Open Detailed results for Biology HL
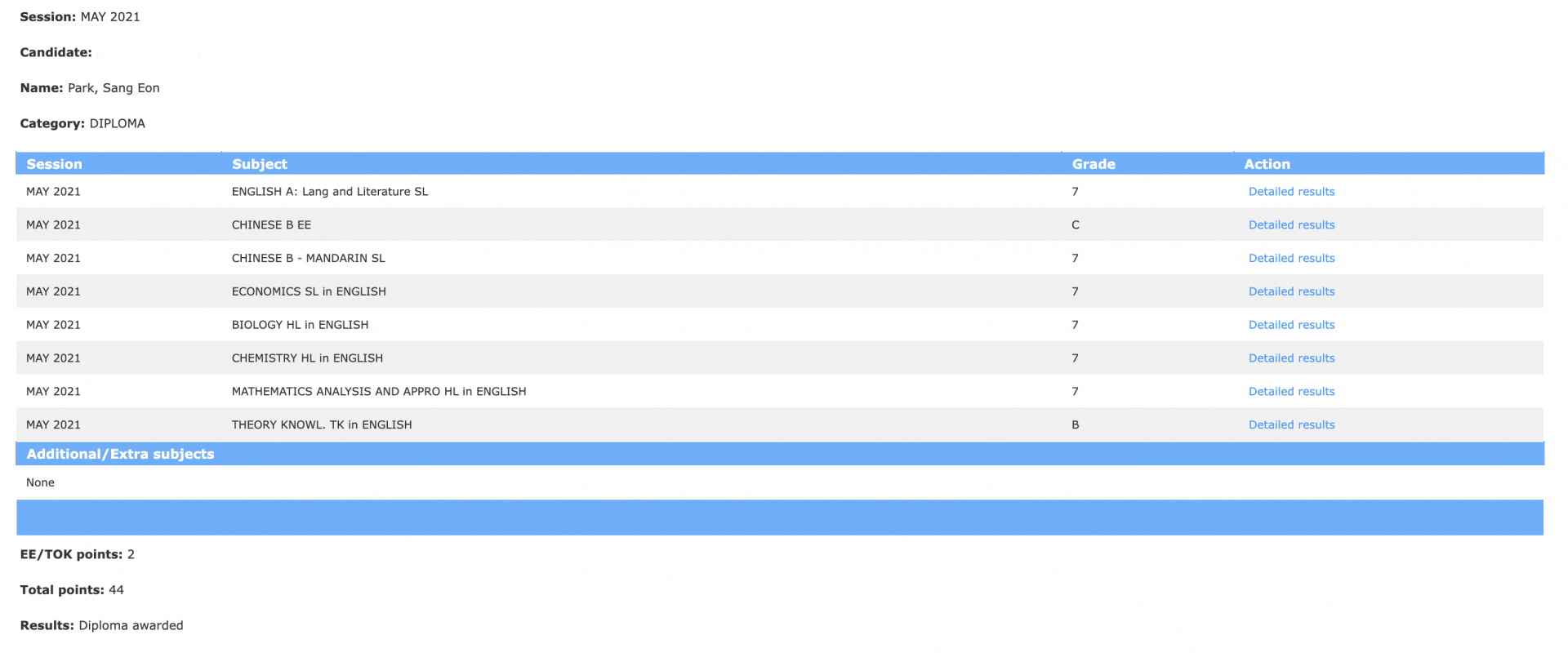 [1291, 325]
